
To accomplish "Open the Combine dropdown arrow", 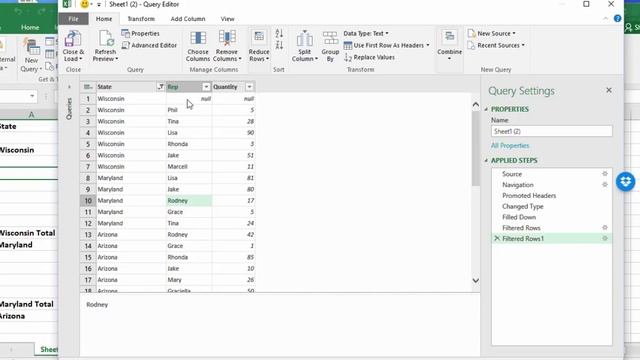I will click(449, 59).
